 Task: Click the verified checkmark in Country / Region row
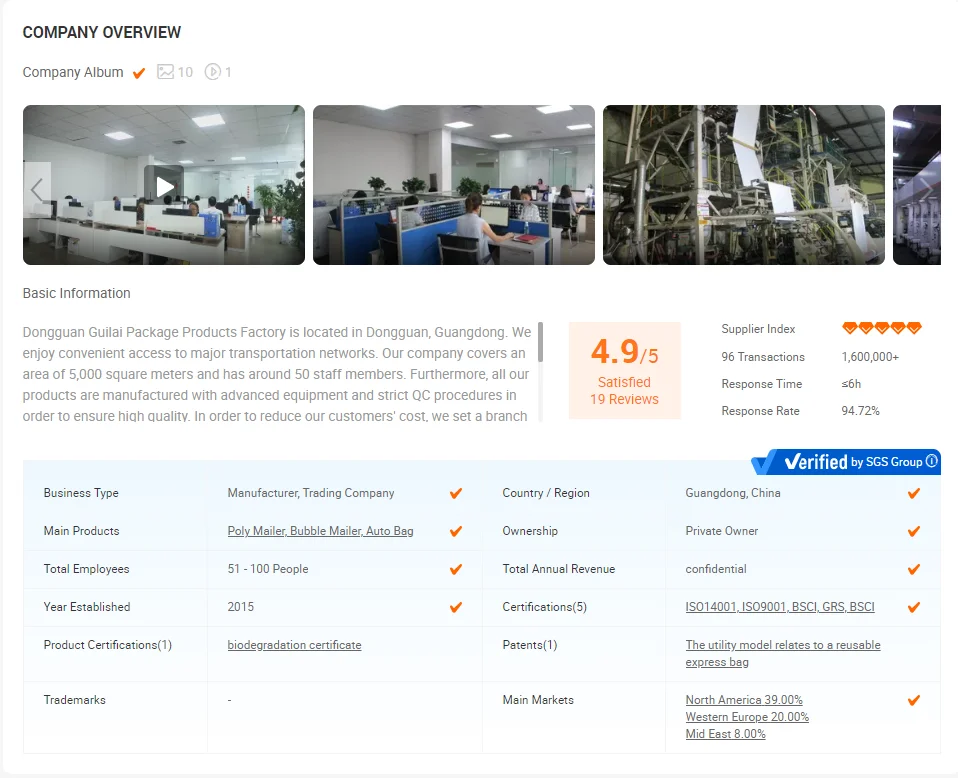click(x=914, y=493)
